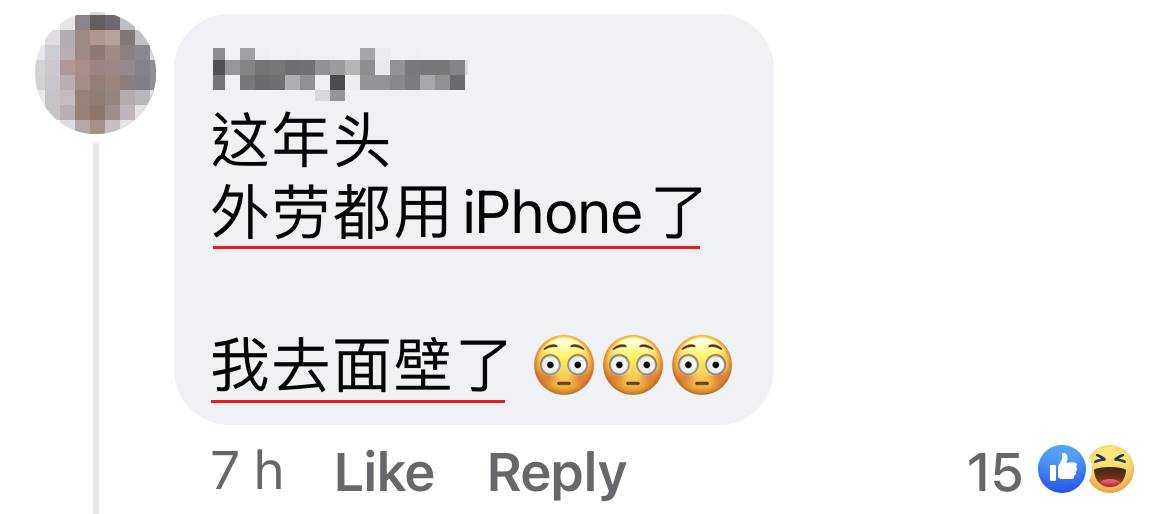The width and height of the screenshot is (1170, 514).
Task: Click the blue thumbs-up reaction icon
Action: [x=1063, y=469]
